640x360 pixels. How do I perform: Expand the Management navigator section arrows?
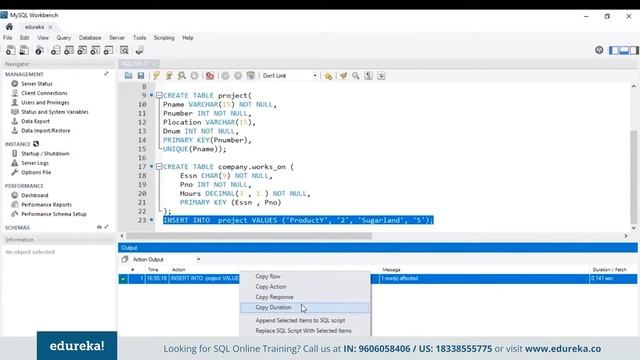pyautogui.click(x=107, y=74)
